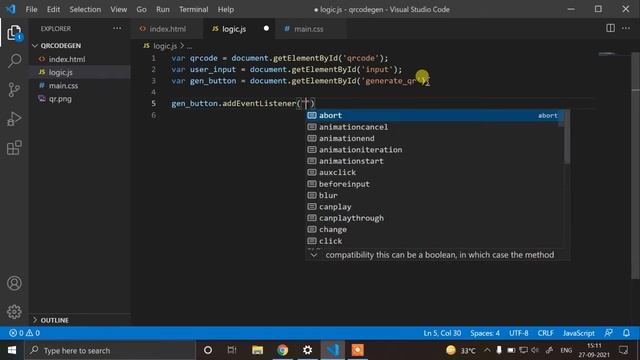Open the File menu
The width and height of the screenshot is (640, 360).
(x=31, y=9)
